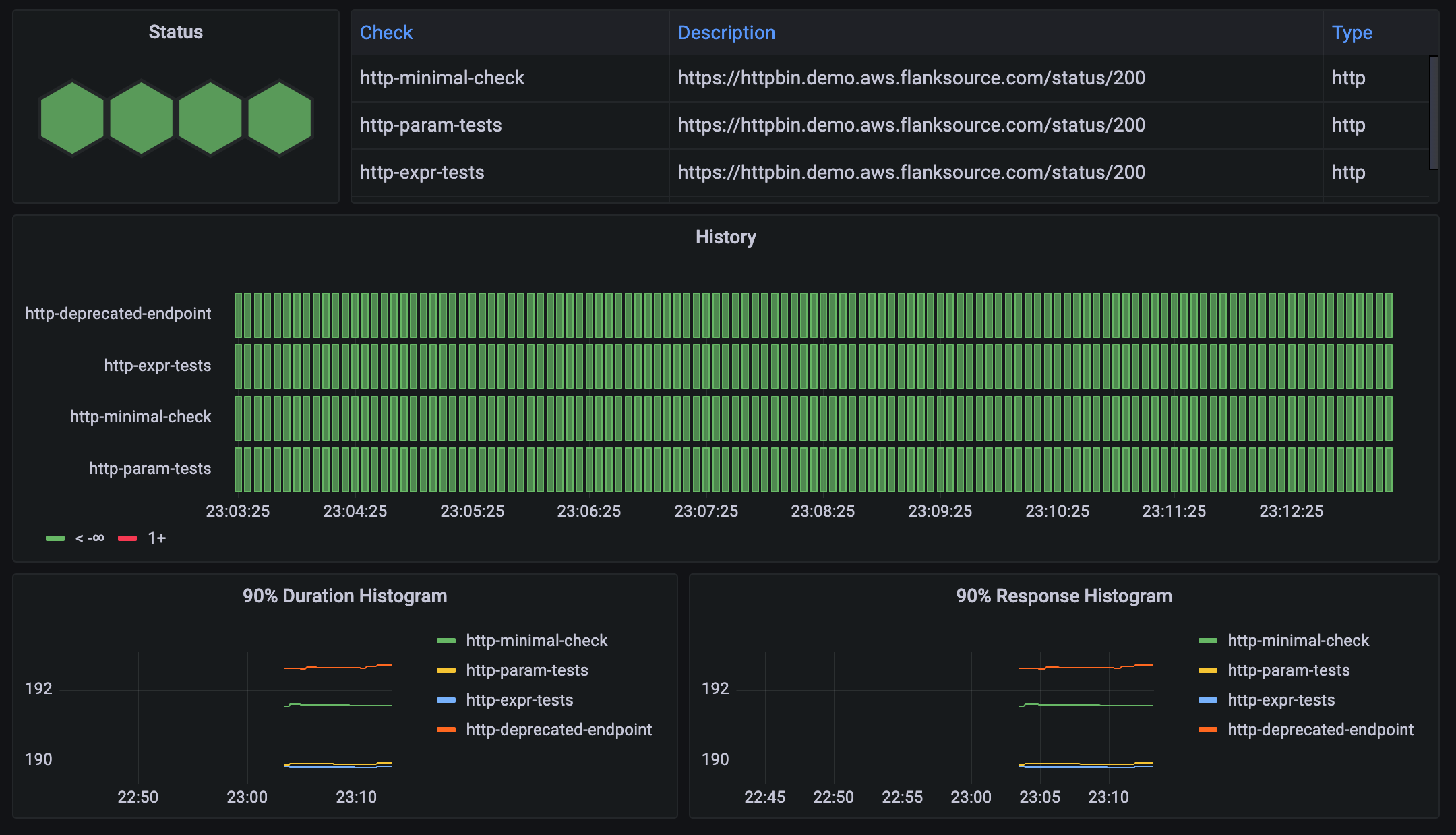
Task: Open the 90% Duration Histogram panel dropdown
Action: (x=345, y=596)
